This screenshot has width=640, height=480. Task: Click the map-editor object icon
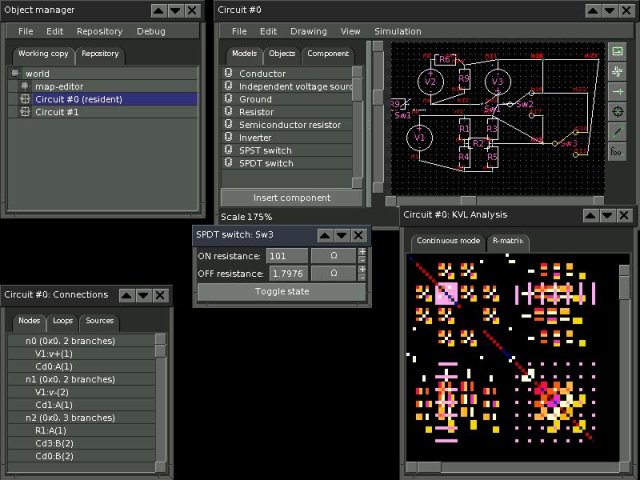(25, 86)
